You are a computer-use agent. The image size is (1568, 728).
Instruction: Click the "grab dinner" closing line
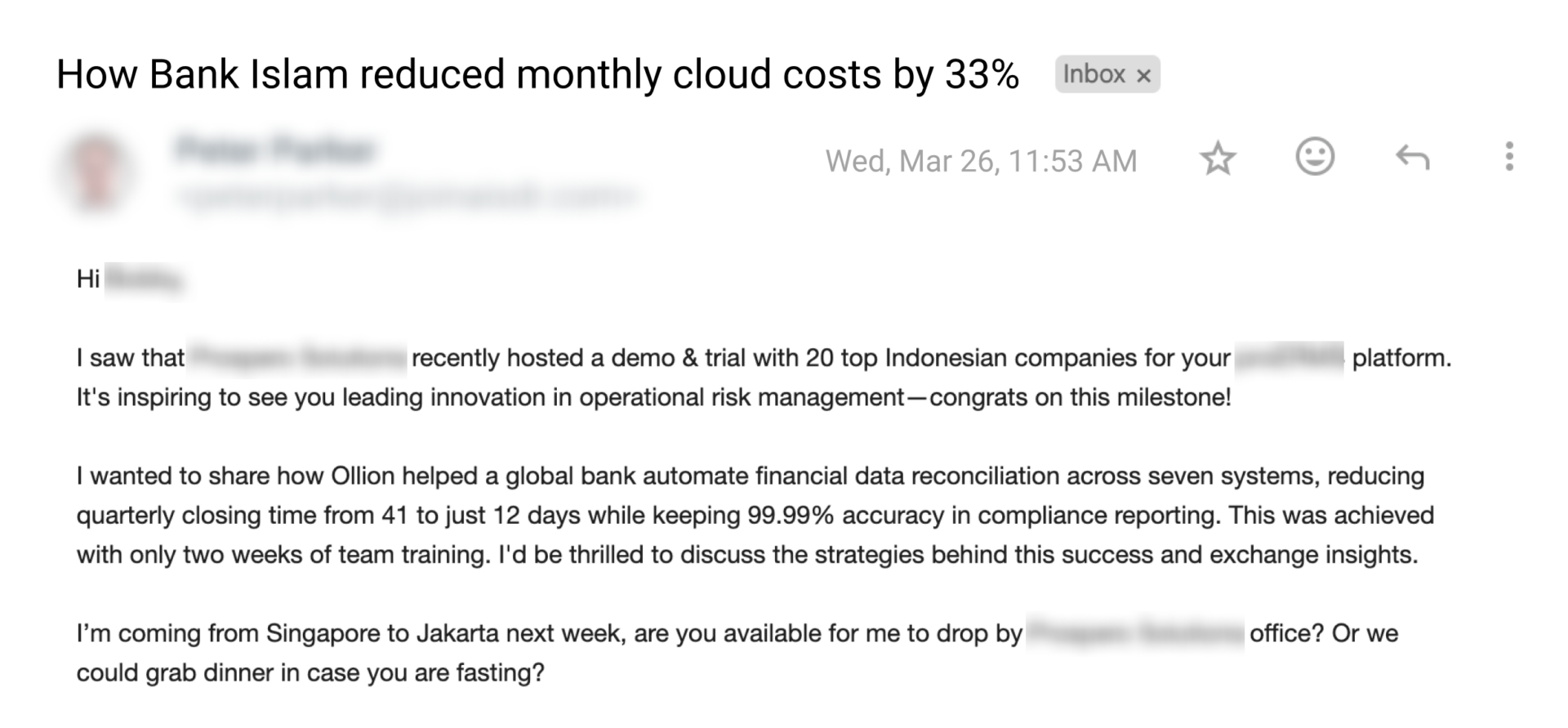pyautogui.click(x=310, y=673)
